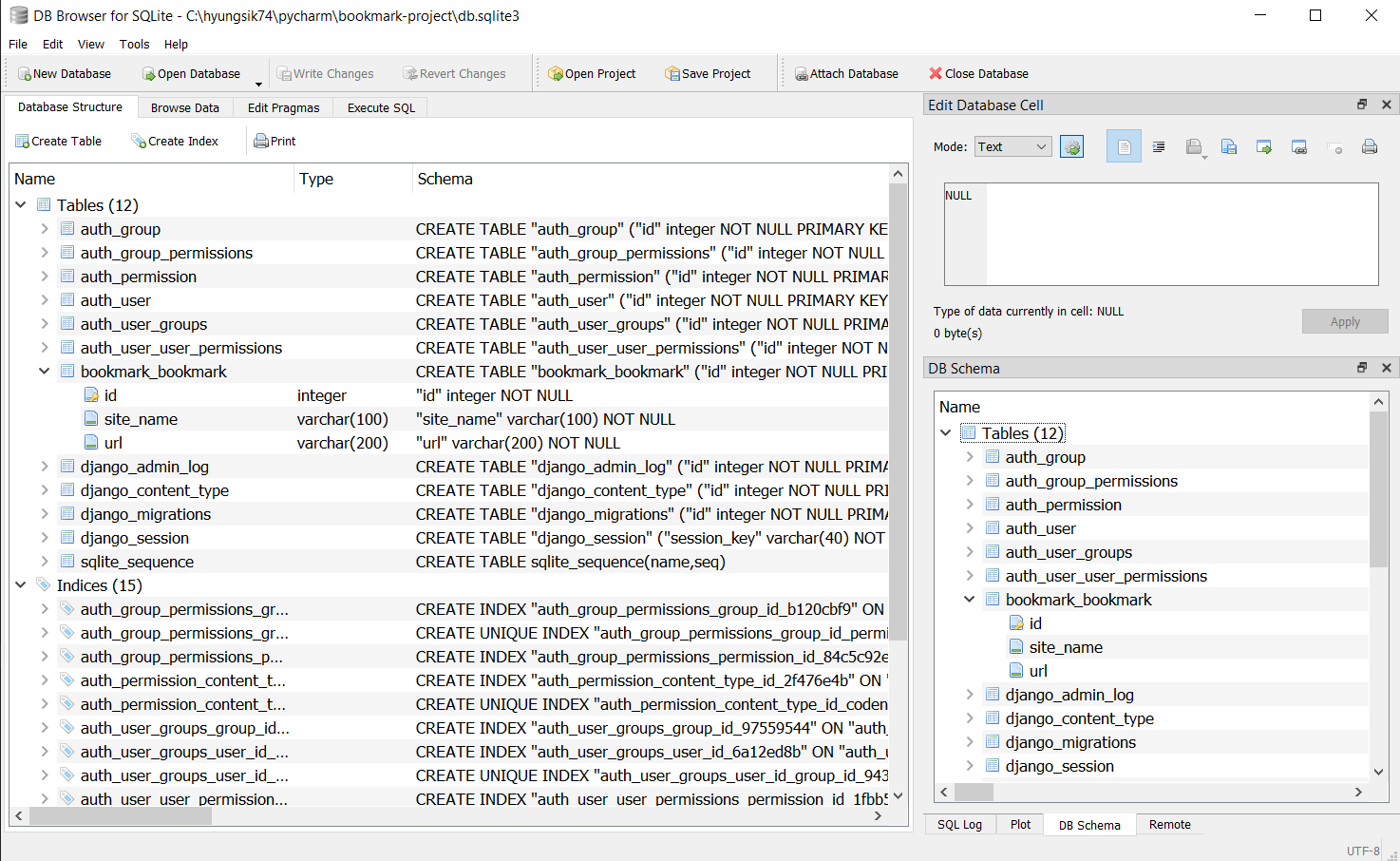This screenshot has height=861, width=1400.
Task: Toggle word wrap in the cell editor
Action: coord(1124,147)
